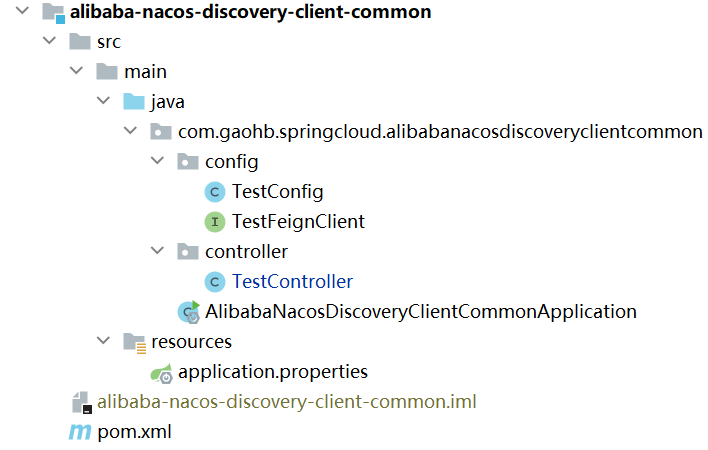The image size is (708, 450).
Task: Click the TestFeignClient interface icon
Action: click(x=214, y=222)
